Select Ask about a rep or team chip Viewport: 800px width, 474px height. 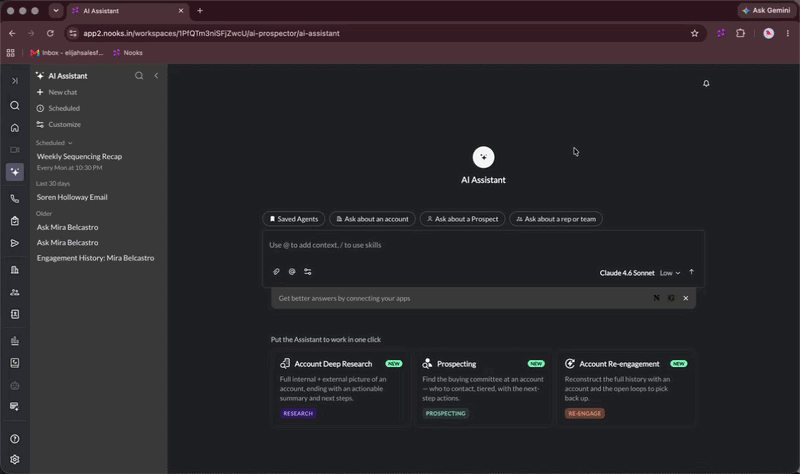pos(556,219)
